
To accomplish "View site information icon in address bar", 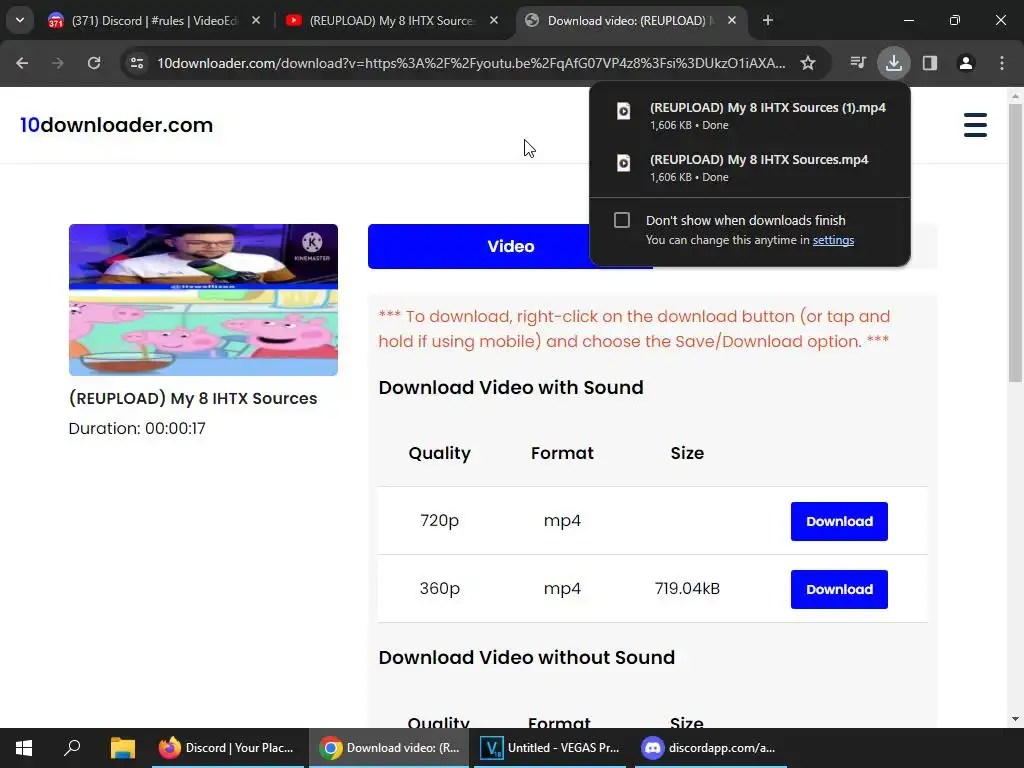I will (137, 63).
